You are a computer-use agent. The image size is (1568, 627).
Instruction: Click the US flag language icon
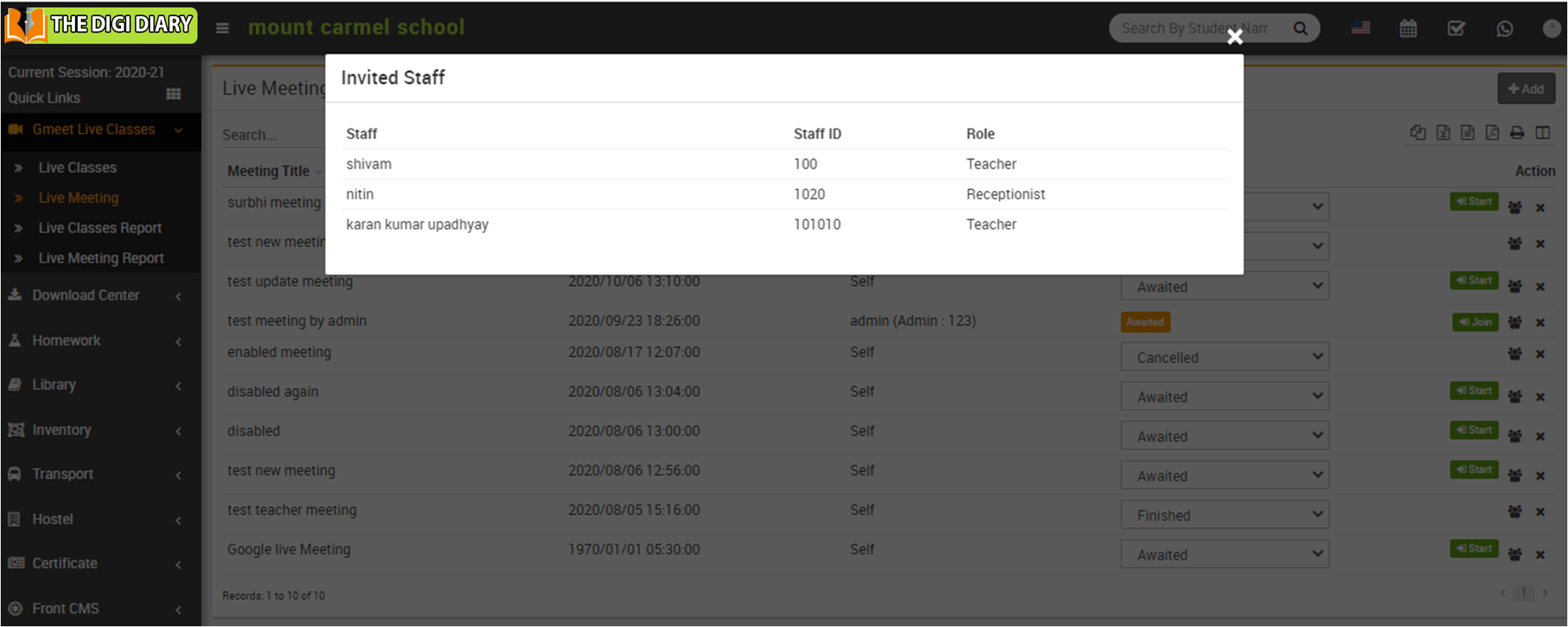tap(1360, 28)
